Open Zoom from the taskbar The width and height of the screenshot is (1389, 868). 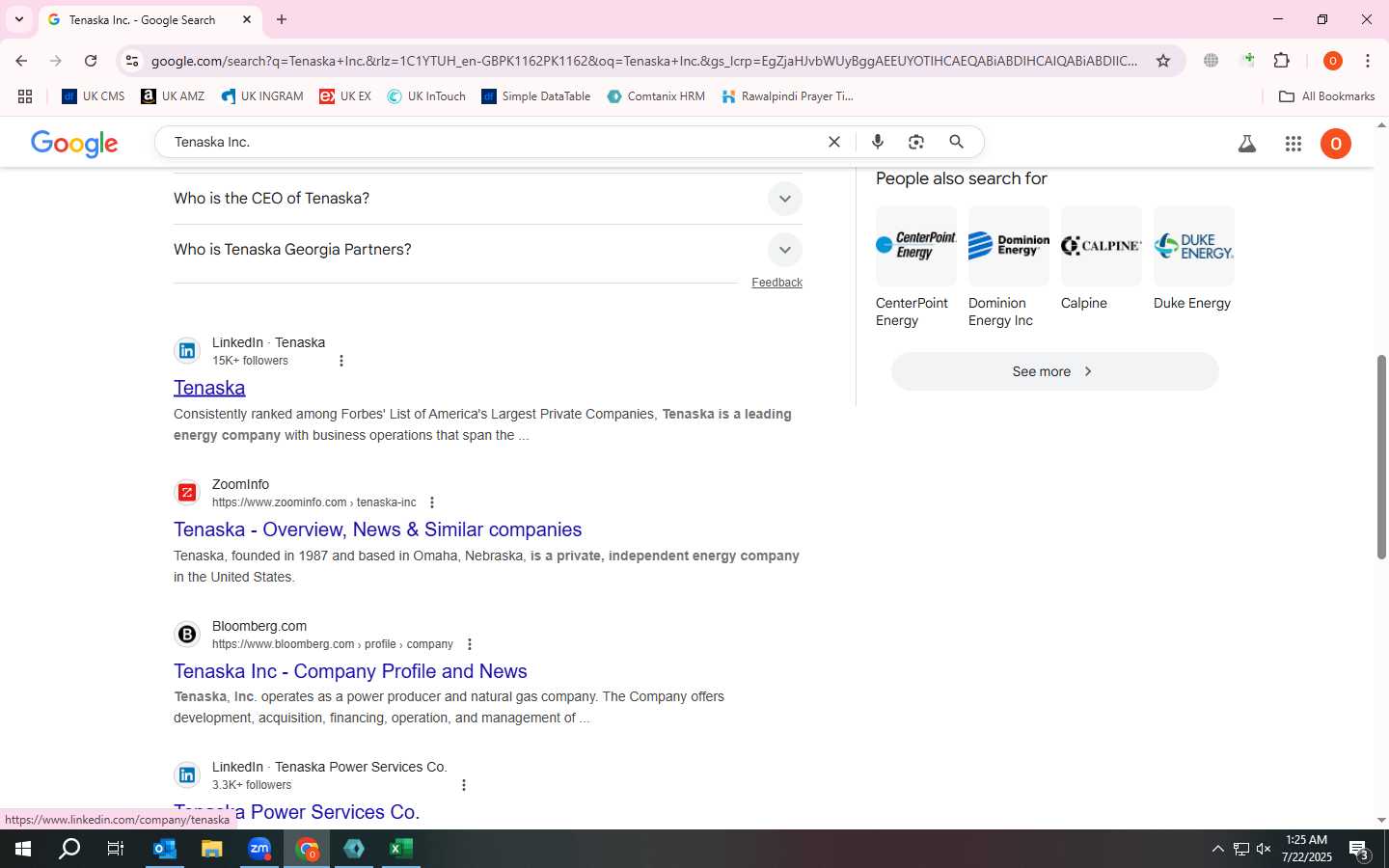click(x=259, y=849)
